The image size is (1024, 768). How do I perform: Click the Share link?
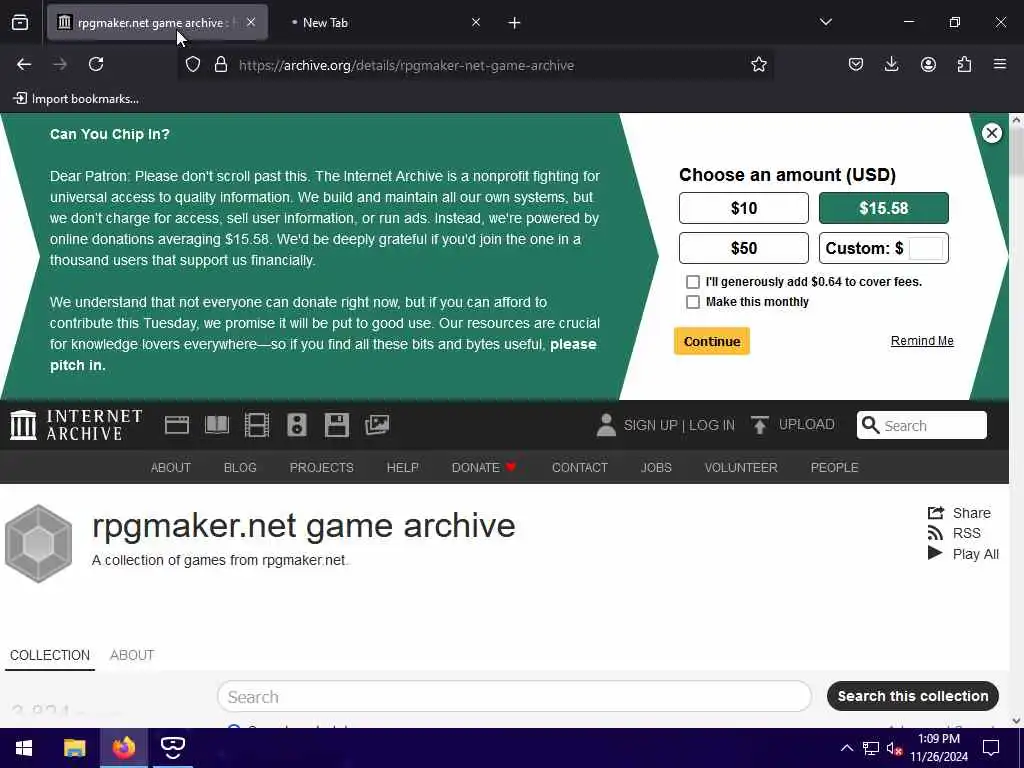coord(959,513)
